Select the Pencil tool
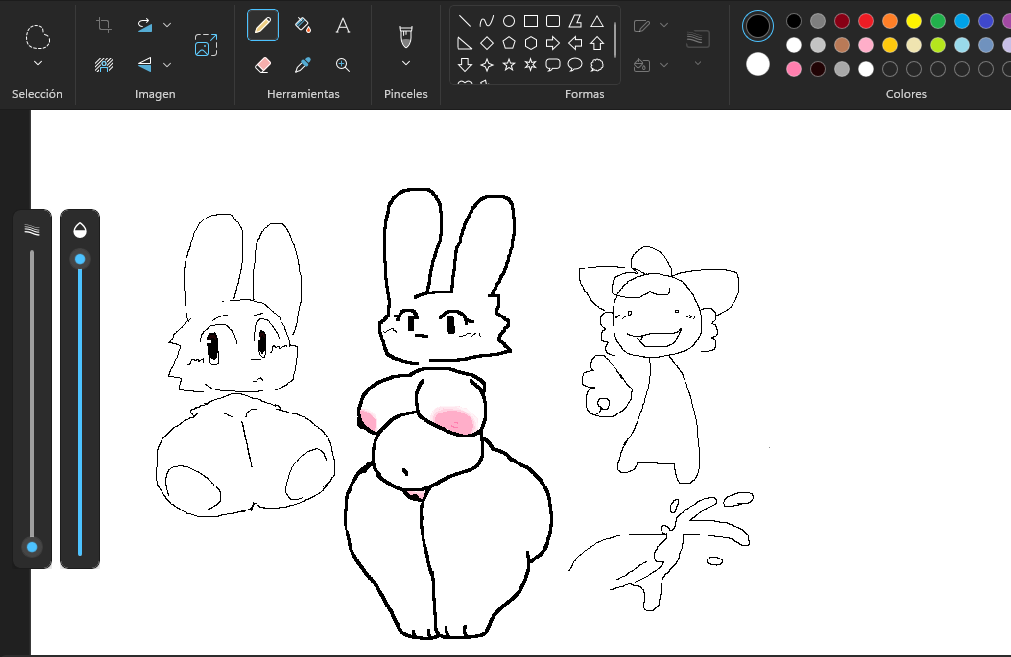The width and height of the screenshot is (1011, 657). pyautogui.click(x=263, y=25)
